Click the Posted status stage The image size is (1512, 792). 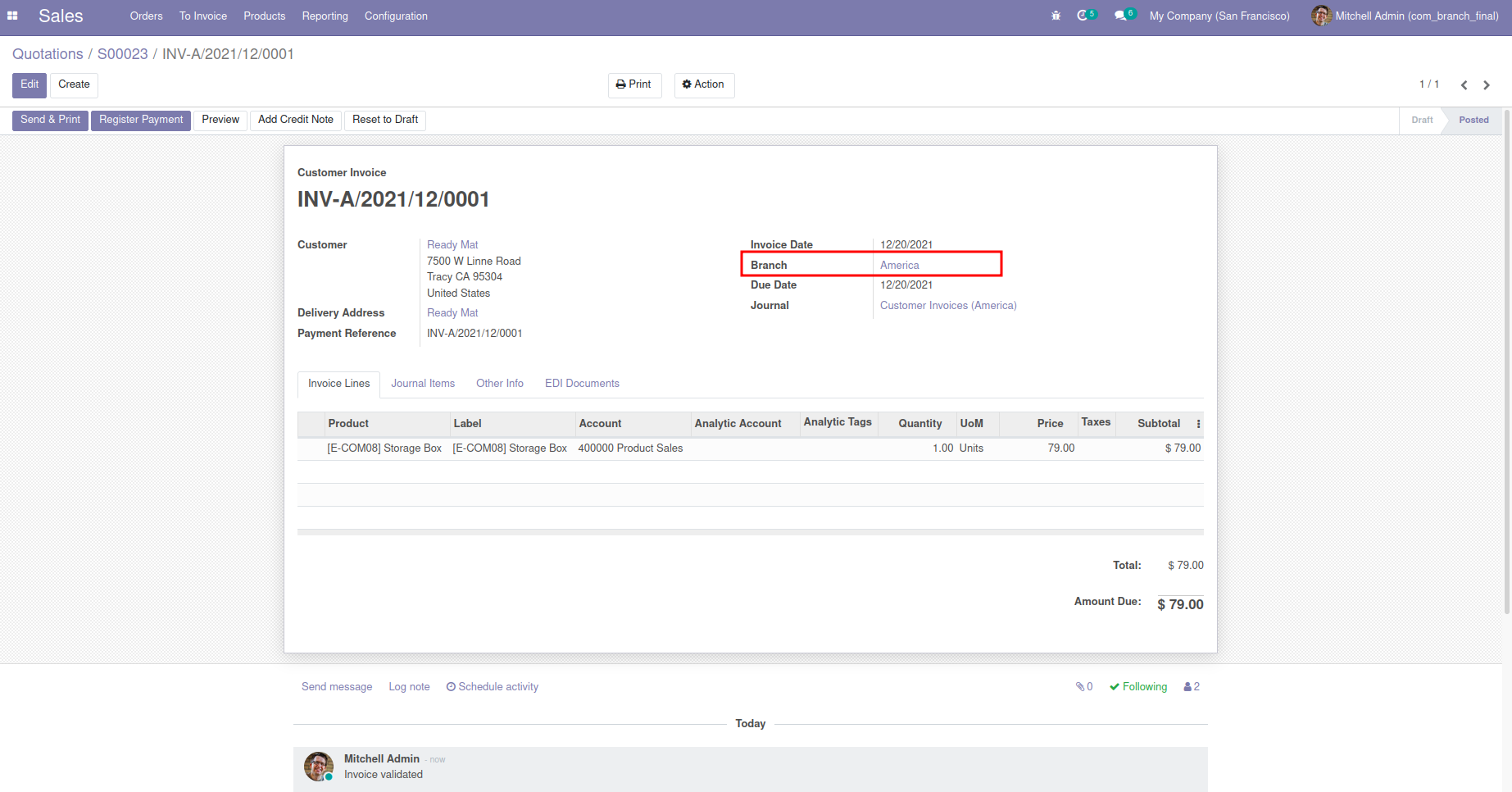1473,120
